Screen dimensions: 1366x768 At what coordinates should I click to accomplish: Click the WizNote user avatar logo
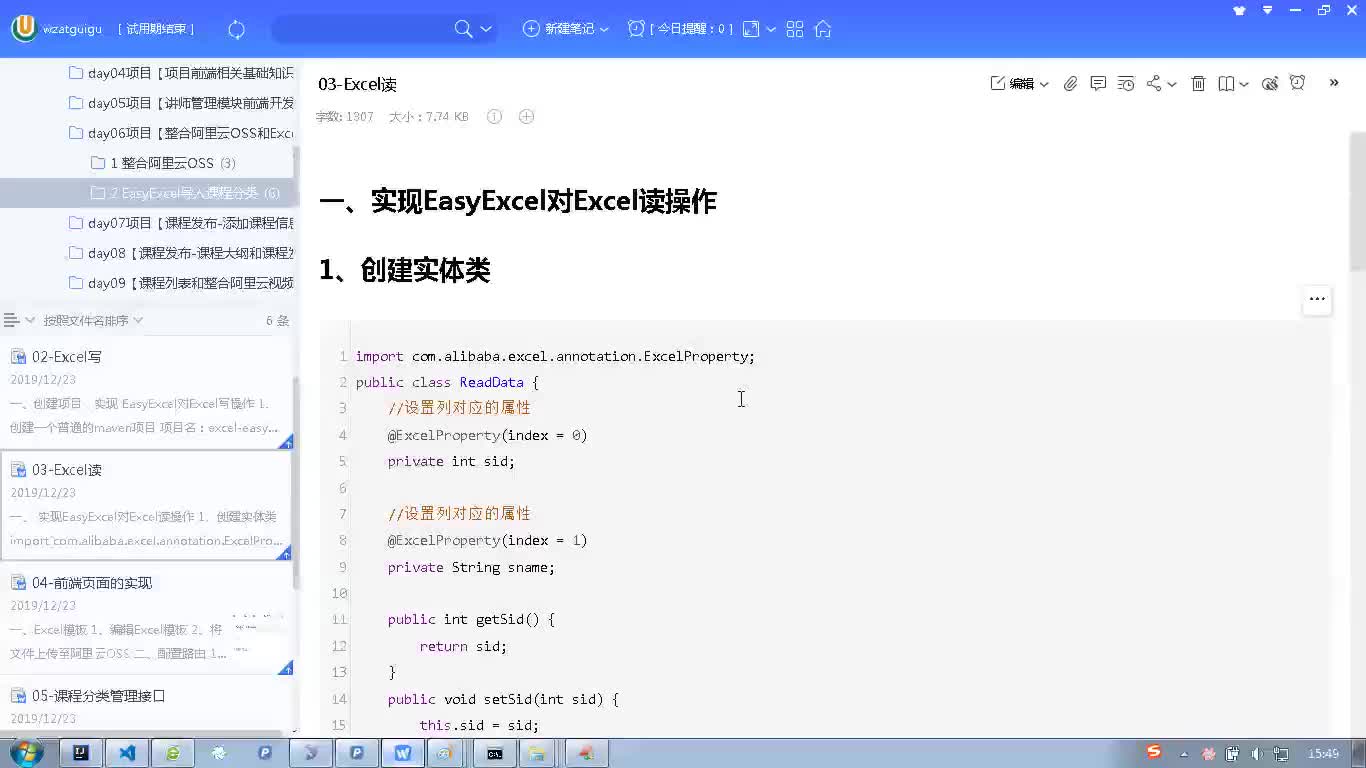coord(24,28)
